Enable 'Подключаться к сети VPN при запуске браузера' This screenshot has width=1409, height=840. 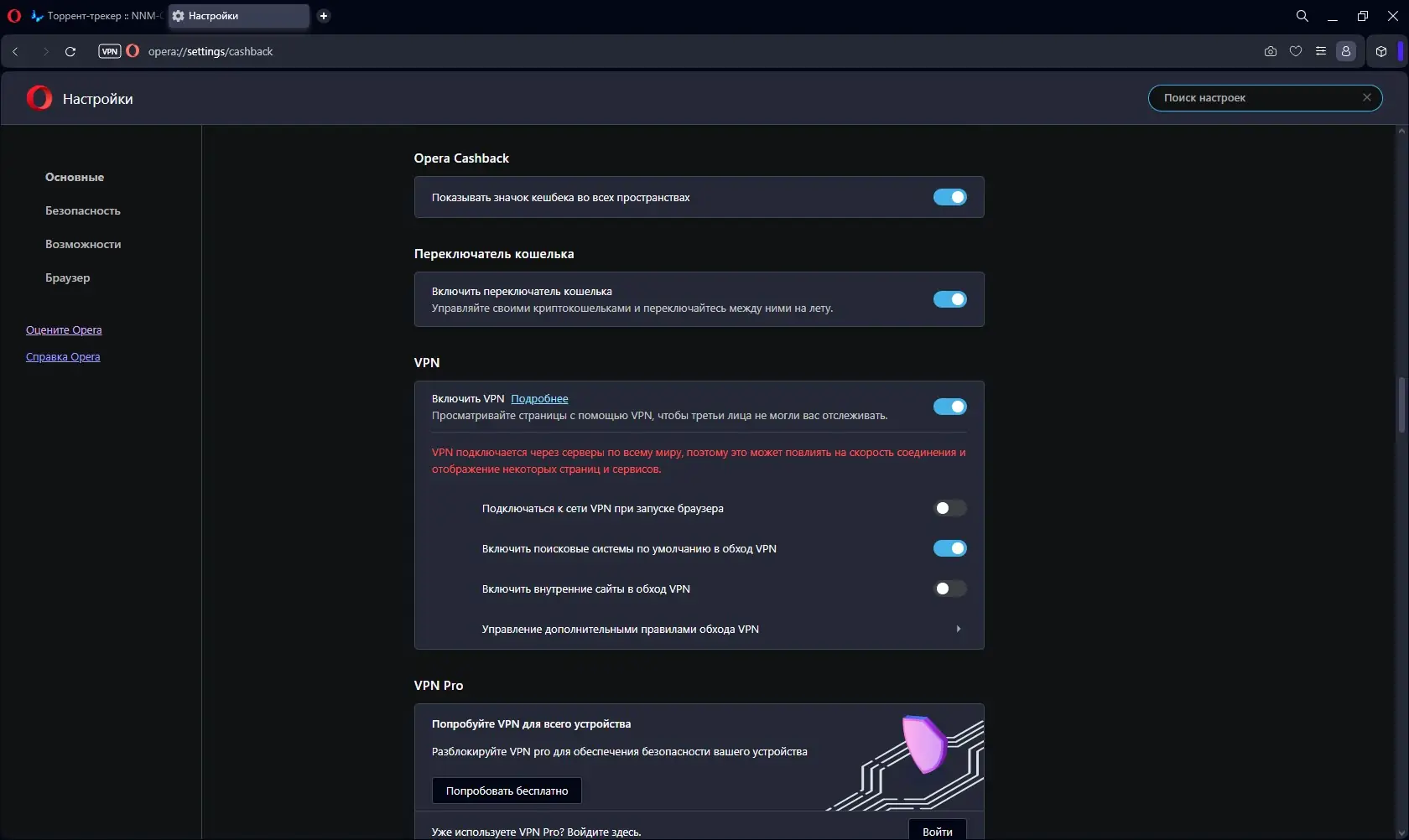pyautogui.click(x=950, y=508)
